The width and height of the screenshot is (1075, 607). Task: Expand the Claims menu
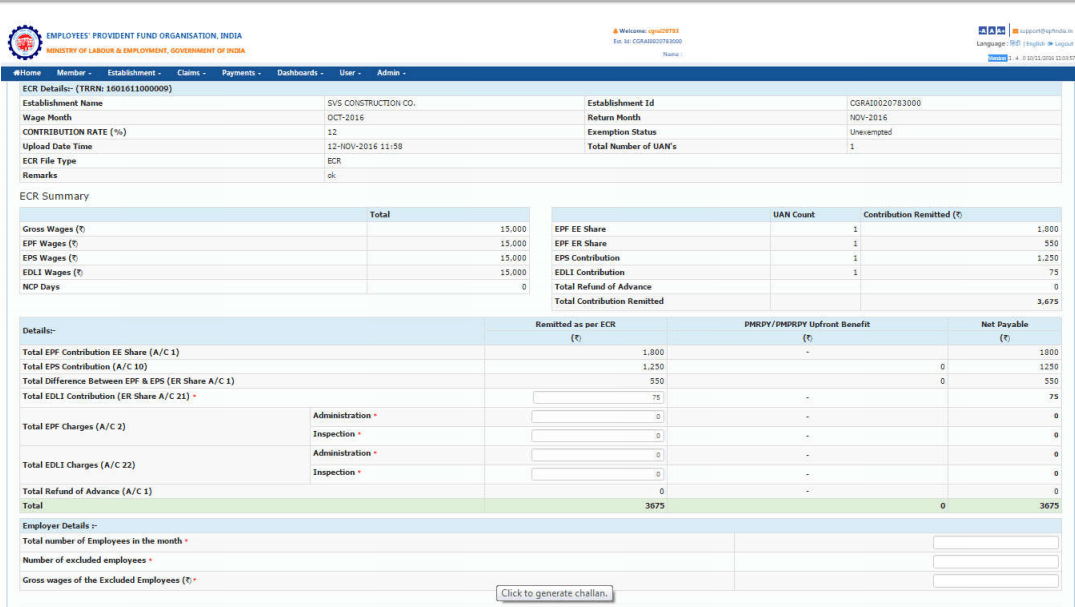191,73
